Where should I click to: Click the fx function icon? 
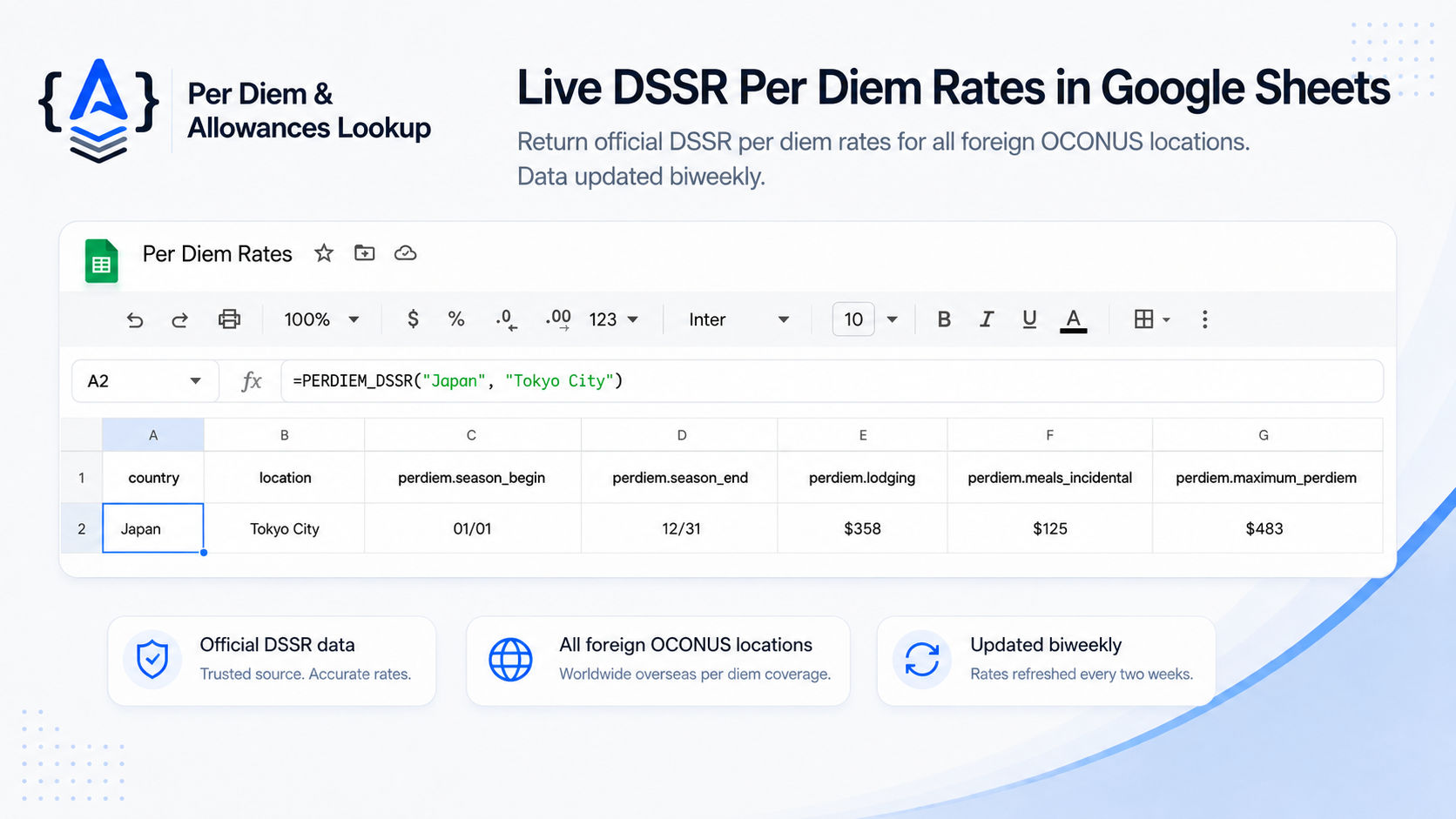[x=251, y=381]
